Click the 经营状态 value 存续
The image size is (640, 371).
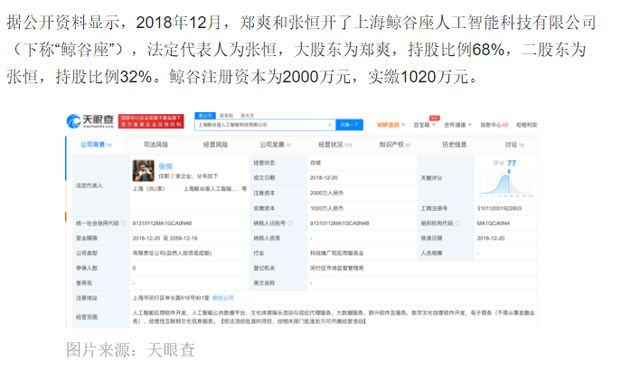tap(316, 163)
